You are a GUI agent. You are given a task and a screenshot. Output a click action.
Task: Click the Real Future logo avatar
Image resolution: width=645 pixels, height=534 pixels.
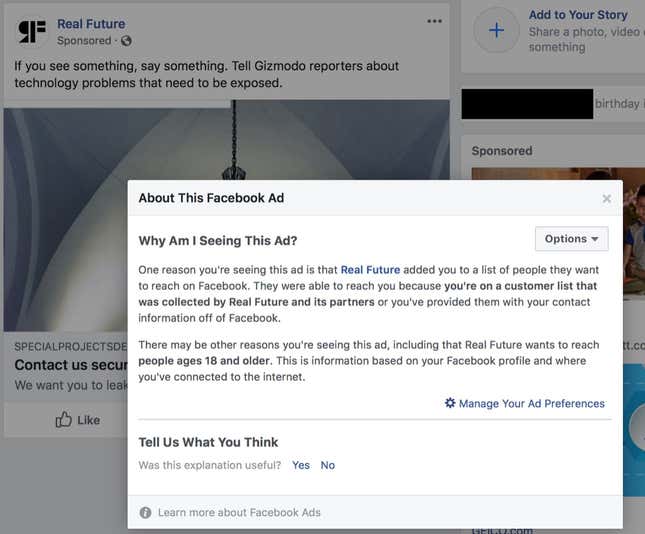pos(32,32)
